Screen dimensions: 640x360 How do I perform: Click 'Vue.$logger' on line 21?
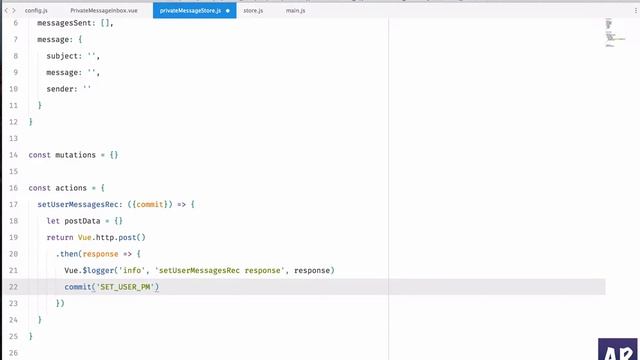(x=89, y=270)
